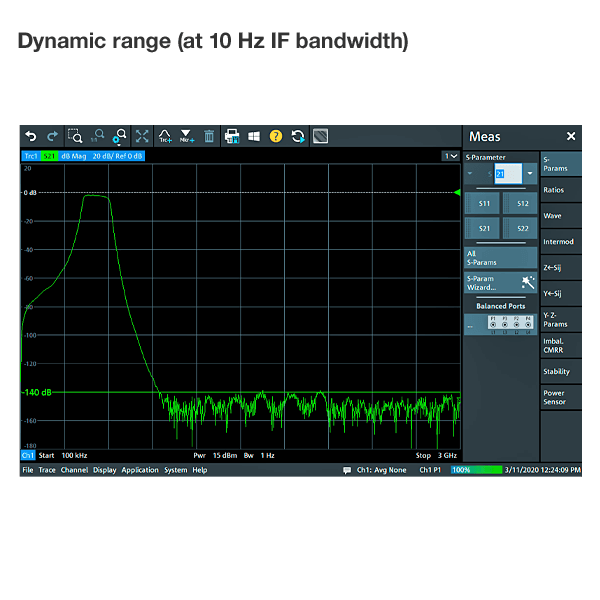Open help with yellow question icon
This screenshot has height=600, width=600.
coord(276,136)
